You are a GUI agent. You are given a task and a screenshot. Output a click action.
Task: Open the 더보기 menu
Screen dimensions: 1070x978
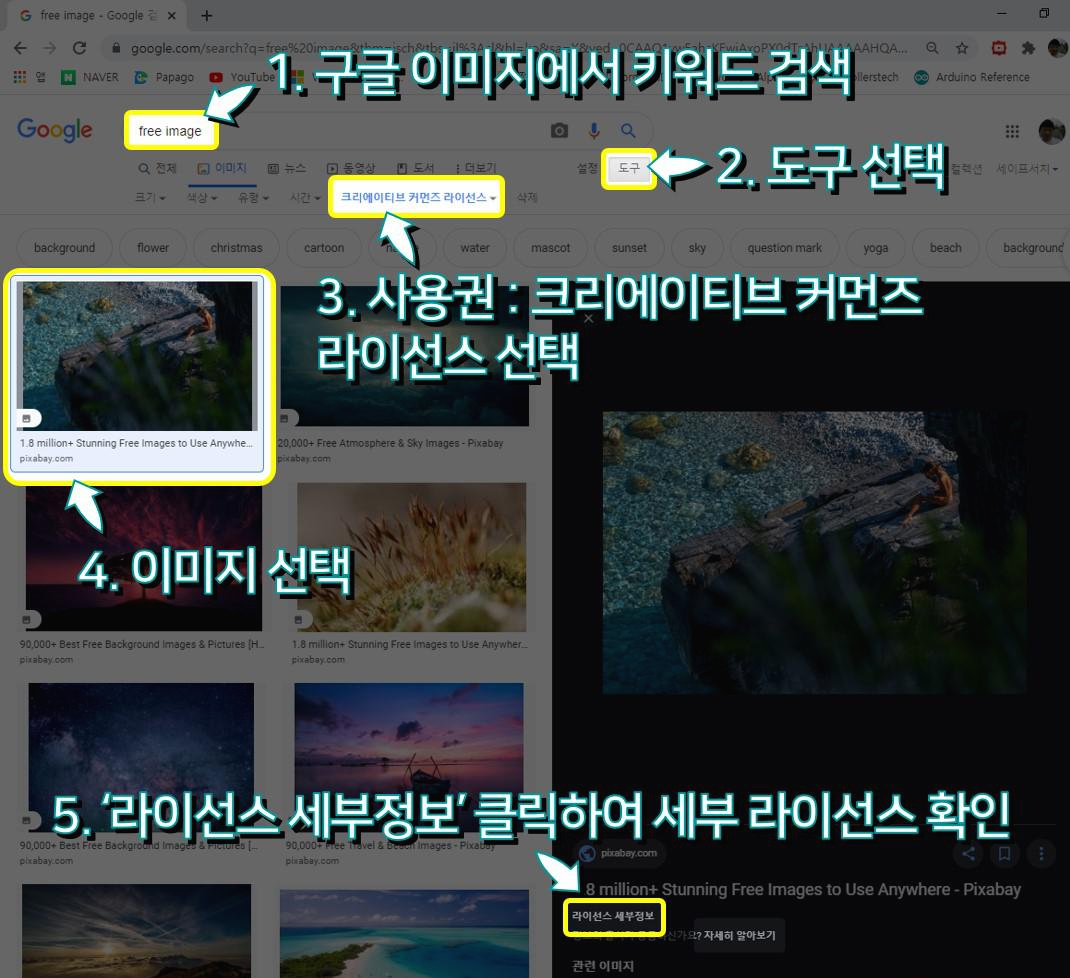pos(476,168)
